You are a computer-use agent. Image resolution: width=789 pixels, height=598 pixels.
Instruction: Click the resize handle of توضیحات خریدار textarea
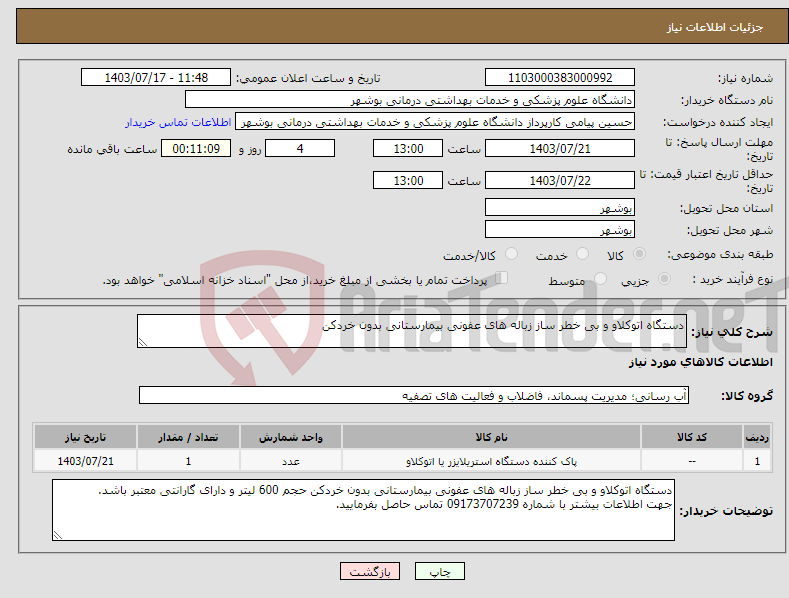click(x=58, y=535)
